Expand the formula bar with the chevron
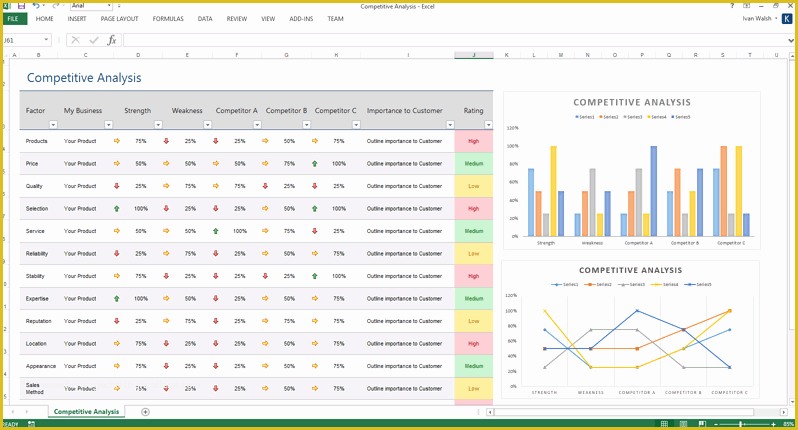798x430 pixels. click(791, 40)
